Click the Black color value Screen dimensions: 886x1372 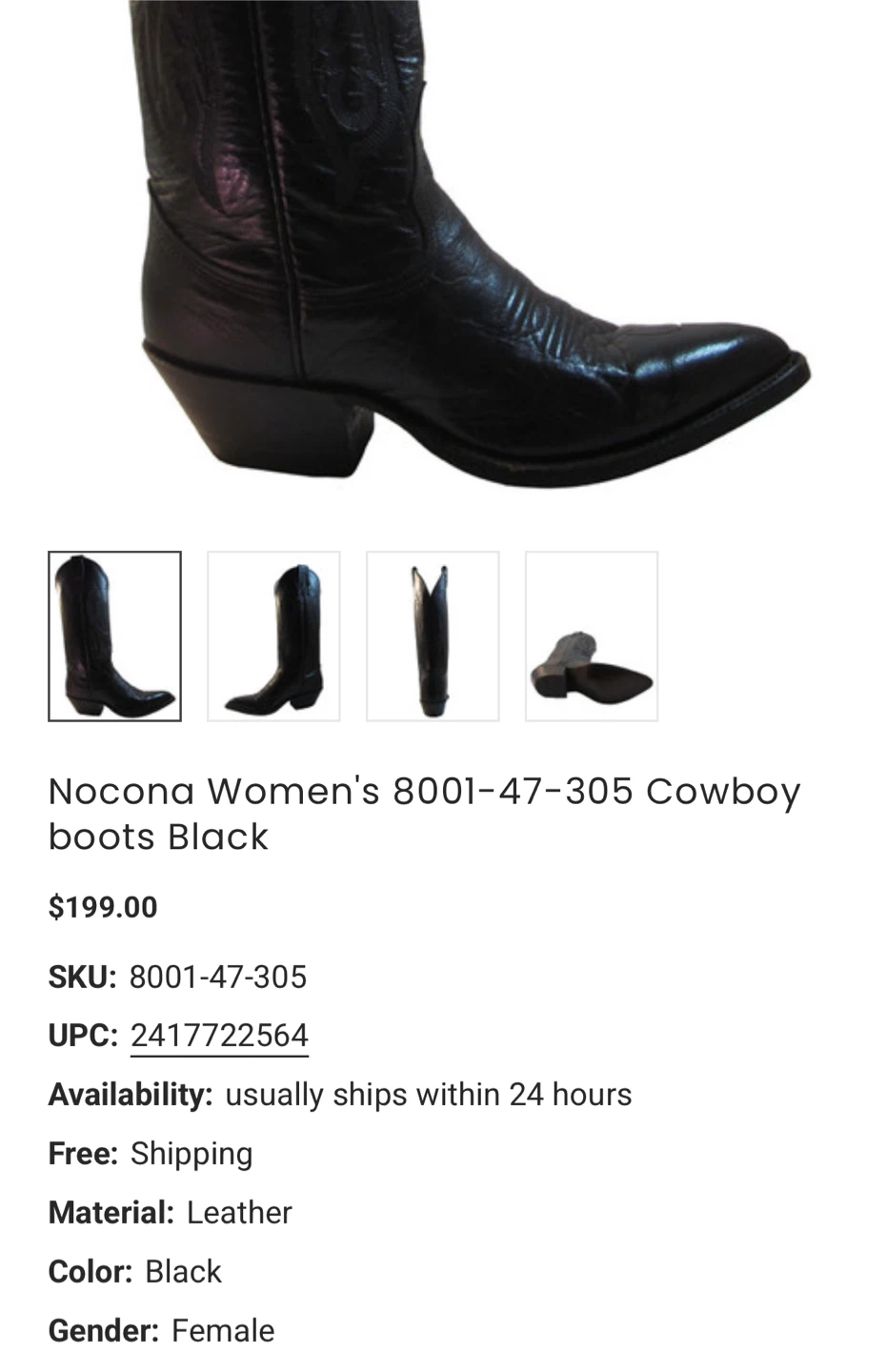[183, 1272]
